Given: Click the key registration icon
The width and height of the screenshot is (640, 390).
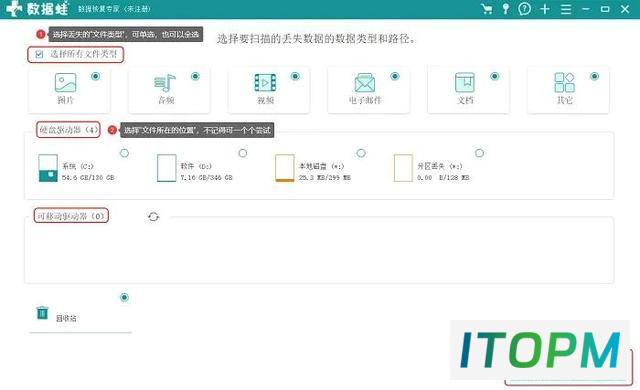Looking at the screenshot, I should coord(505,9).
